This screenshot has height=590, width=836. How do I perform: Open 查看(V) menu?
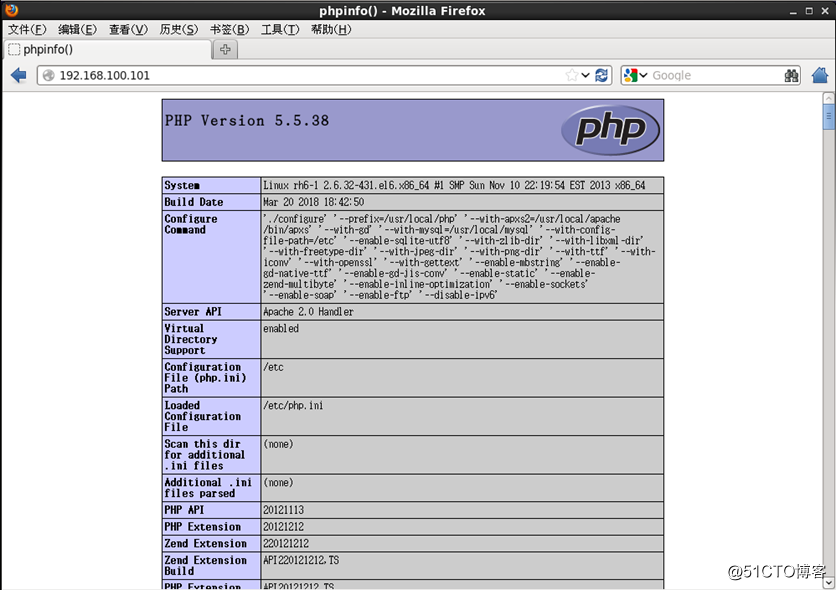[x=128, y=29]
